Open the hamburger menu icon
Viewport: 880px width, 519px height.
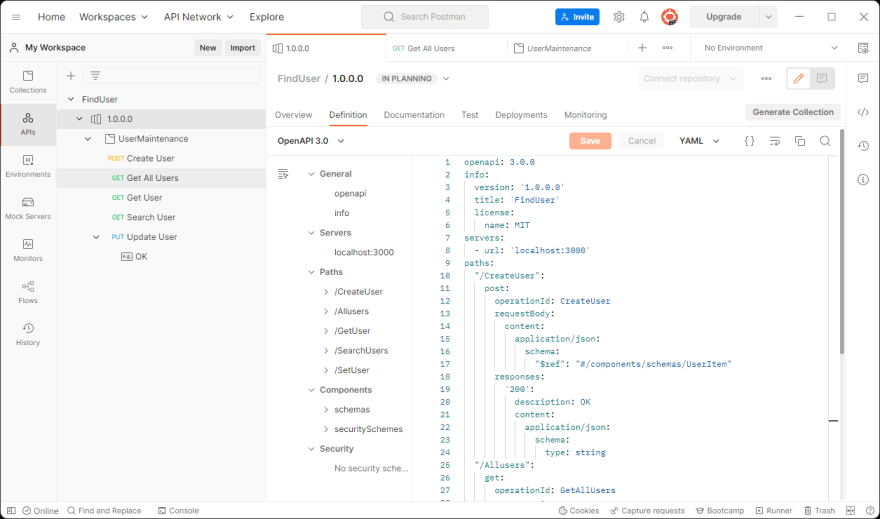coord(16,17)
